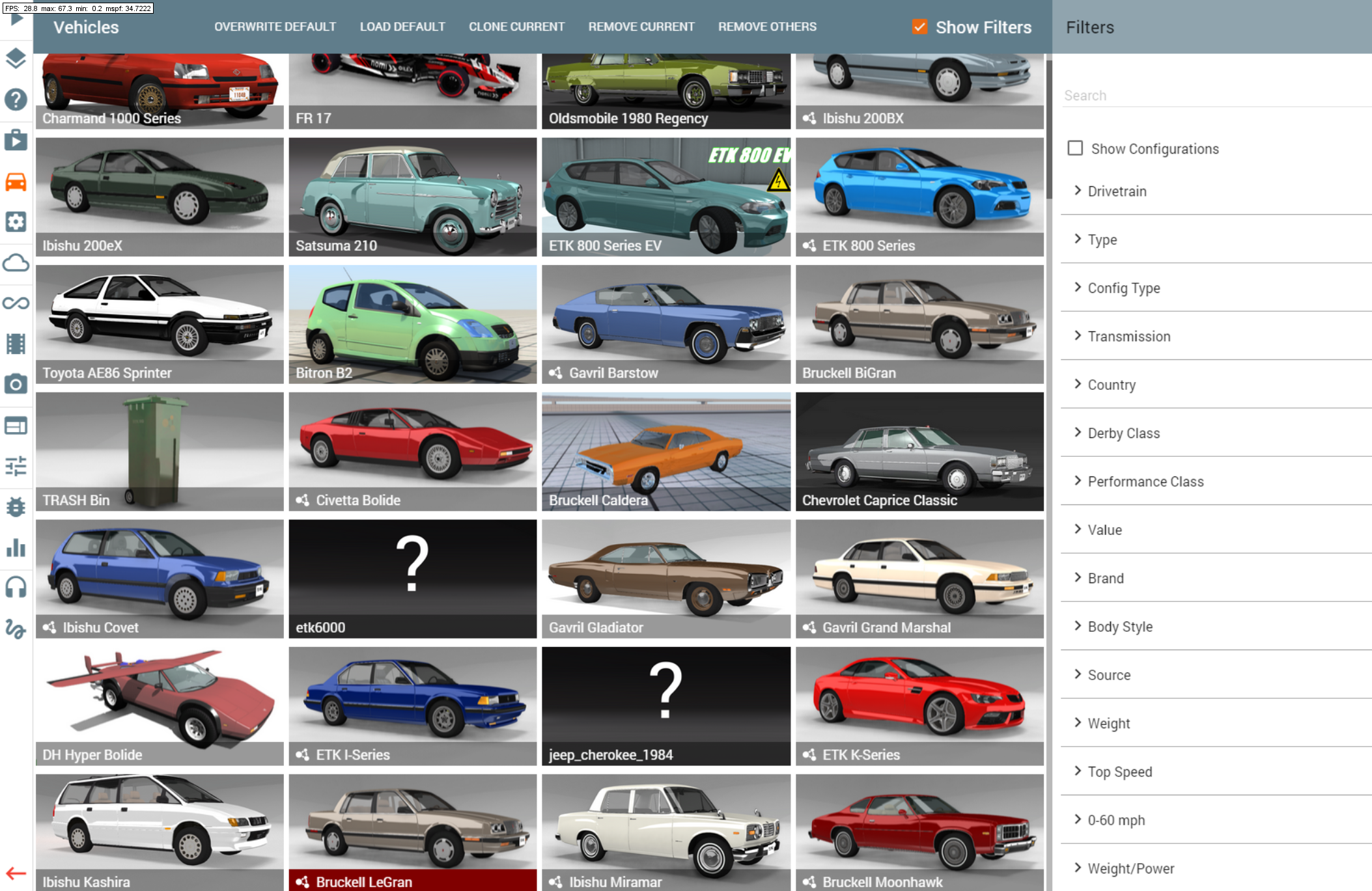Expand the Value filter
This screenshot has height=891, width=1372.
click(x=1216, y=530)
